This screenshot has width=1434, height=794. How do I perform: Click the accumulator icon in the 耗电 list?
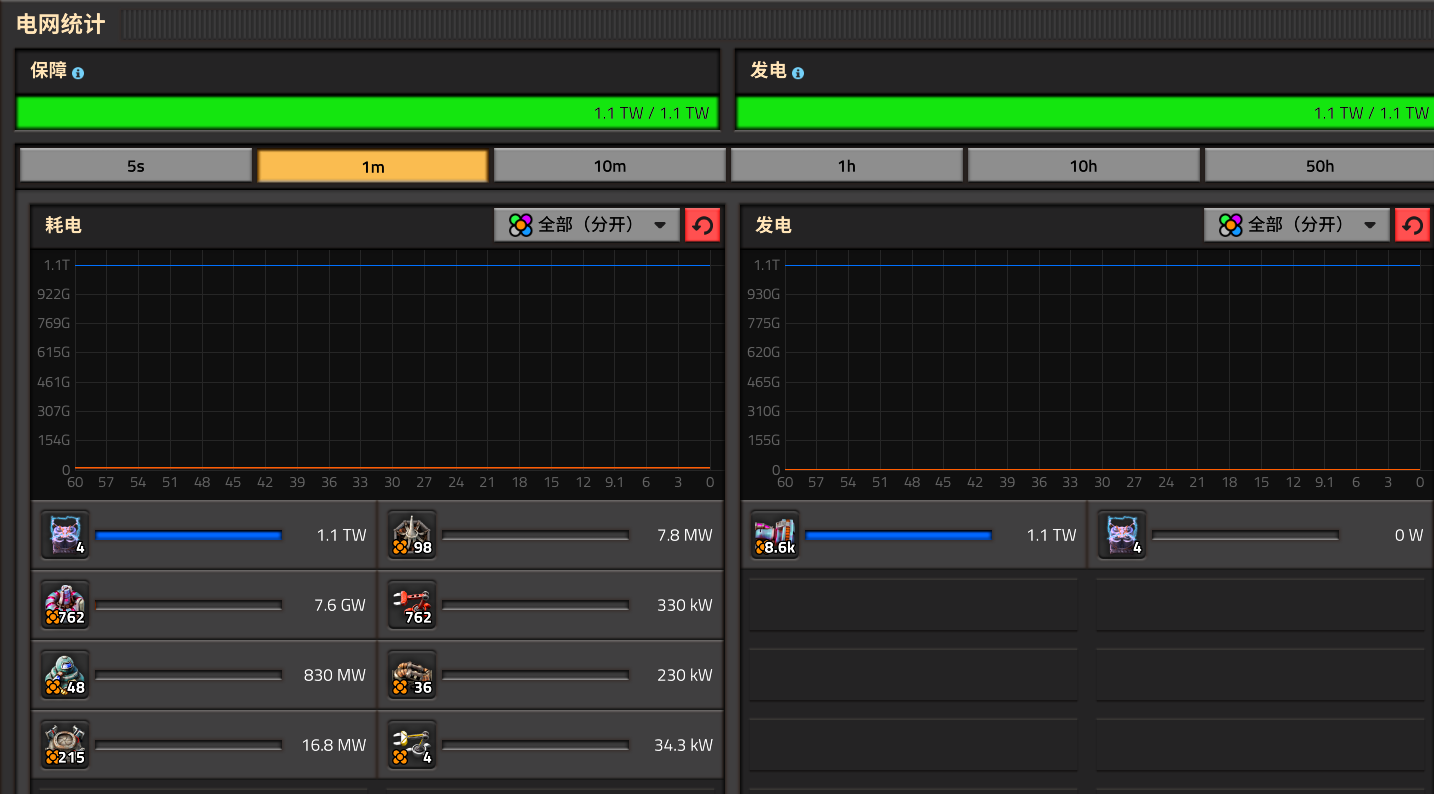click(x=65, y=535)
